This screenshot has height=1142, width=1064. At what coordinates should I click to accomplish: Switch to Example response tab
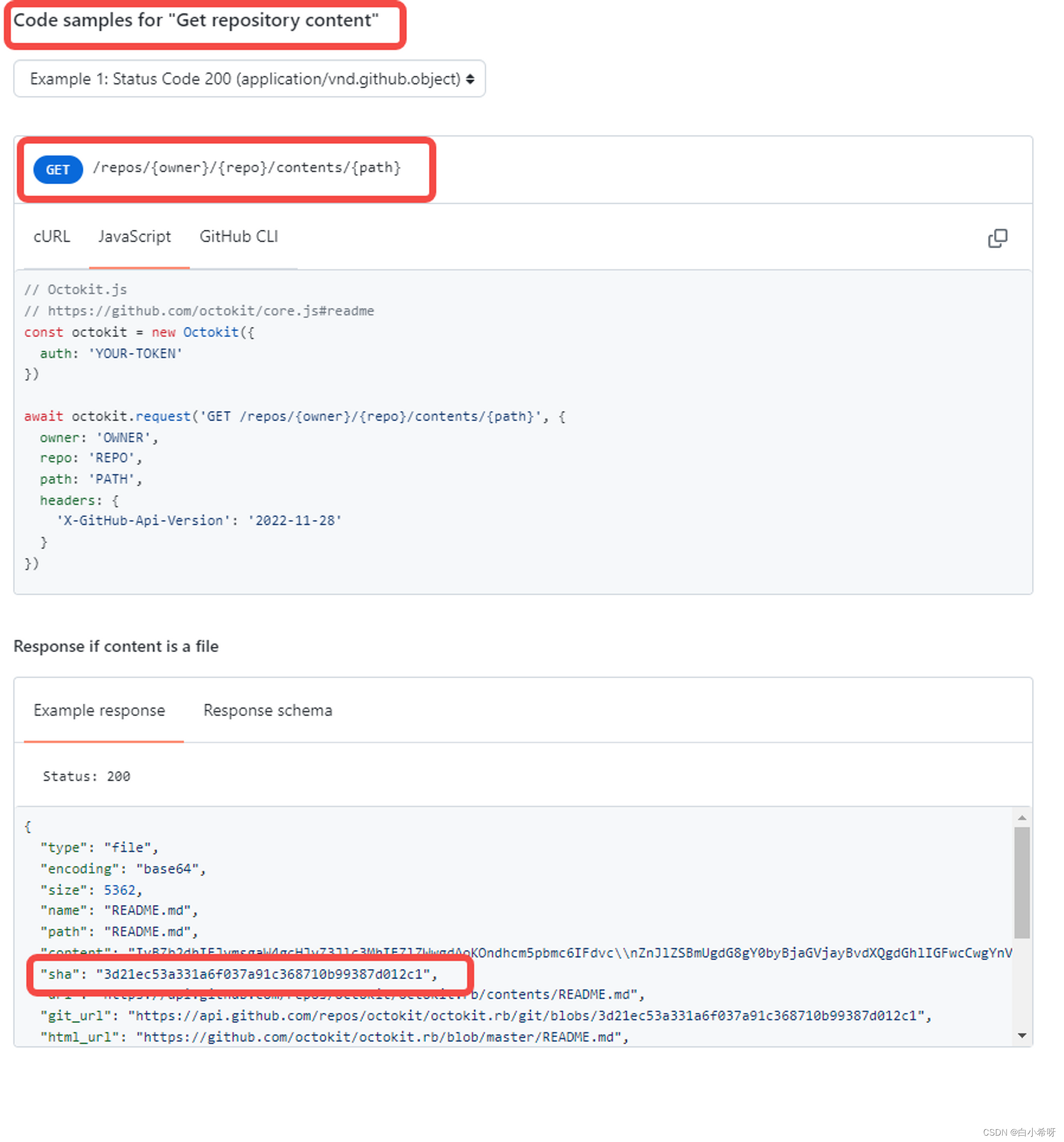(99, 710)
